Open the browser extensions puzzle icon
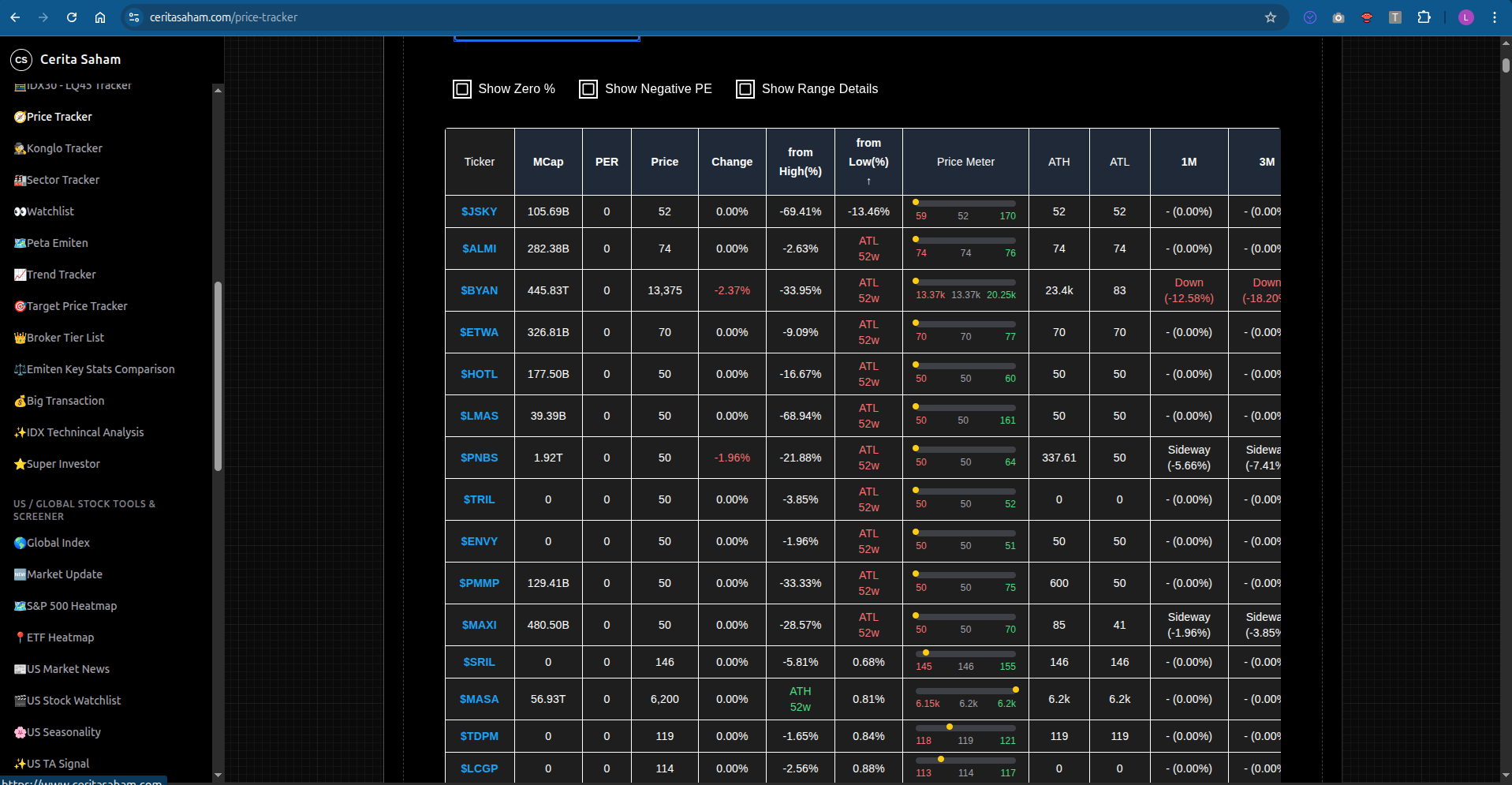 click(1424, 17)
